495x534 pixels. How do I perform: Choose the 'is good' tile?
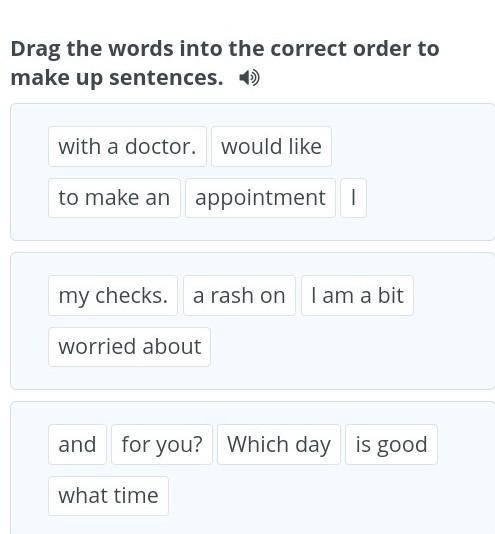tap(391, 444)
